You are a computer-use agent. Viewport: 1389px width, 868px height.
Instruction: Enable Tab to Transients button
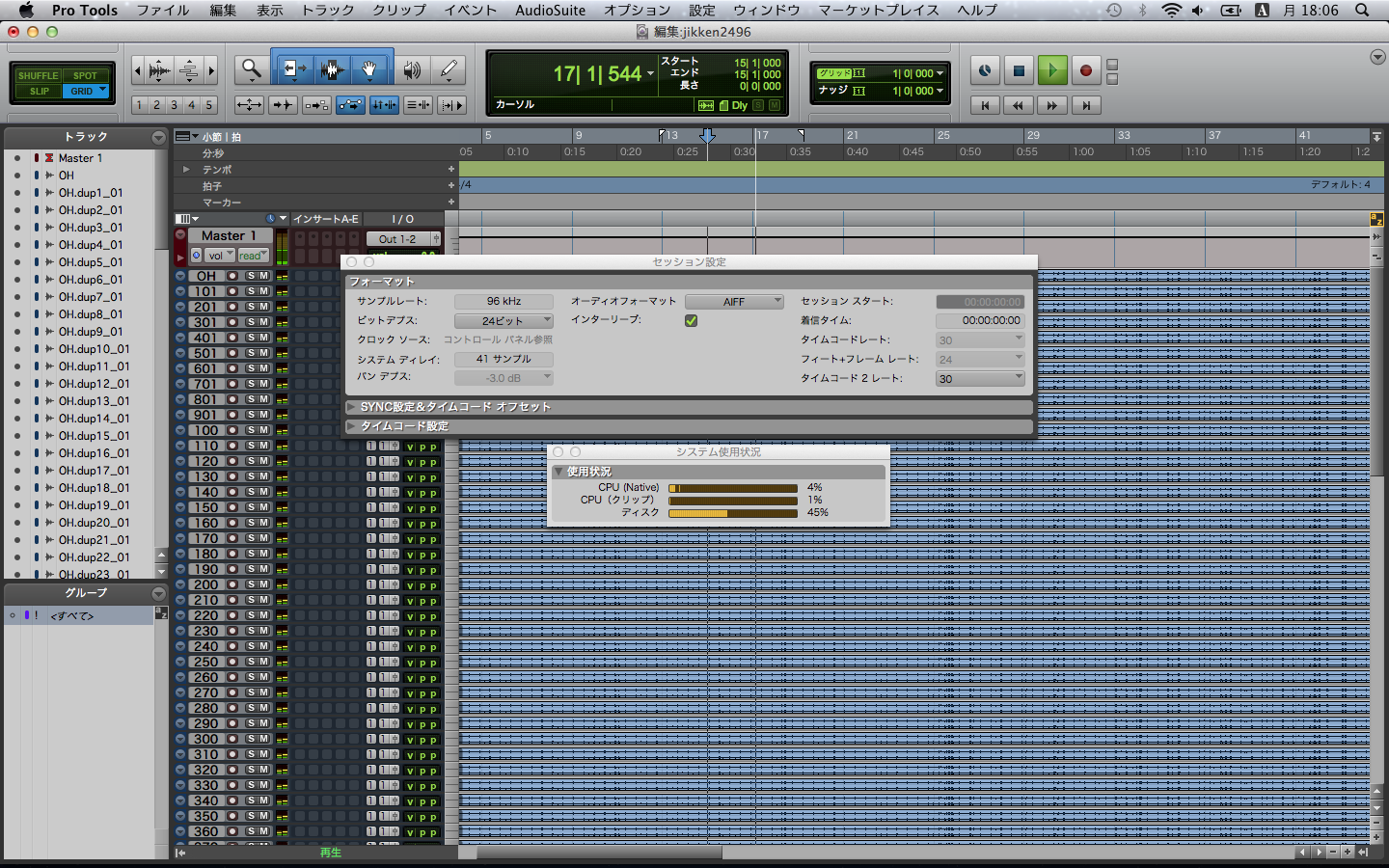click(x=283, y=105)
